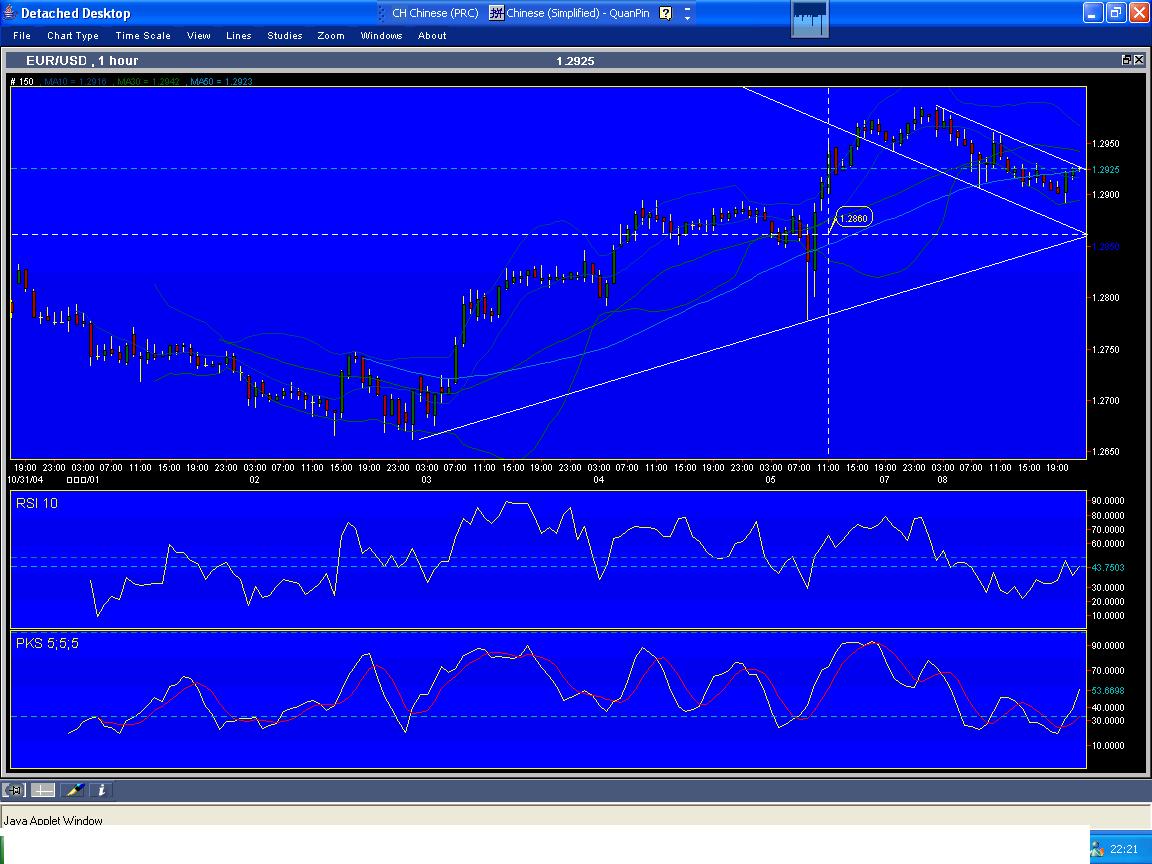Restore the EUR/USD chart inner window

tap(1126, 60)
